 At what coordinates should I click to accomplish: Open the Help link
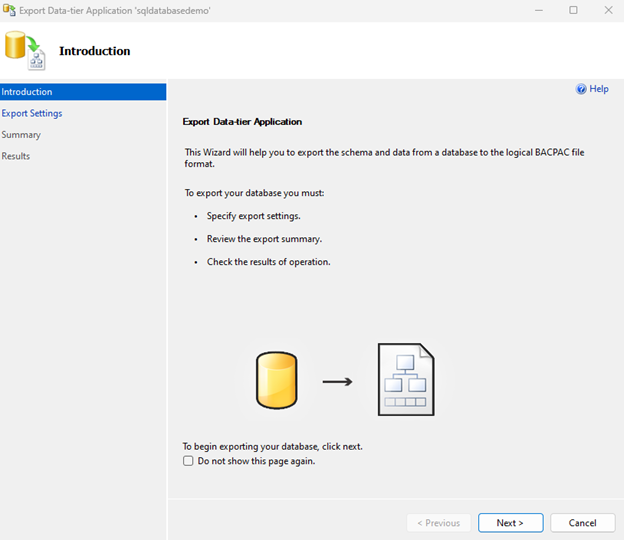click(598, 89)
